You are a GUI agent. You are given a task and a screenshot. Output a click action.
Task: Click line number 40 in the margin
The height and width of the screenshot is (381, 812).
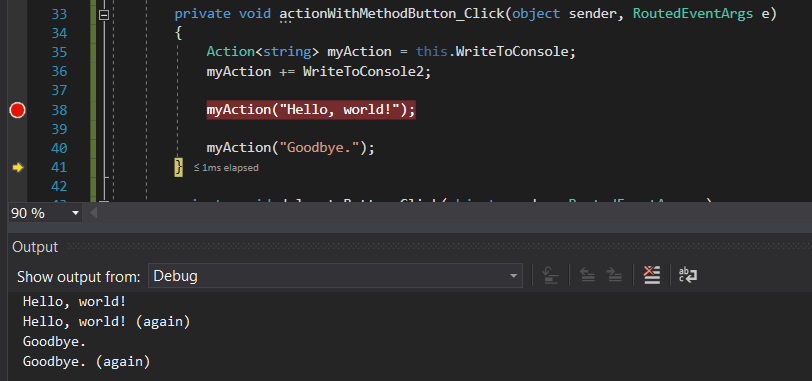tap(59, 149)
